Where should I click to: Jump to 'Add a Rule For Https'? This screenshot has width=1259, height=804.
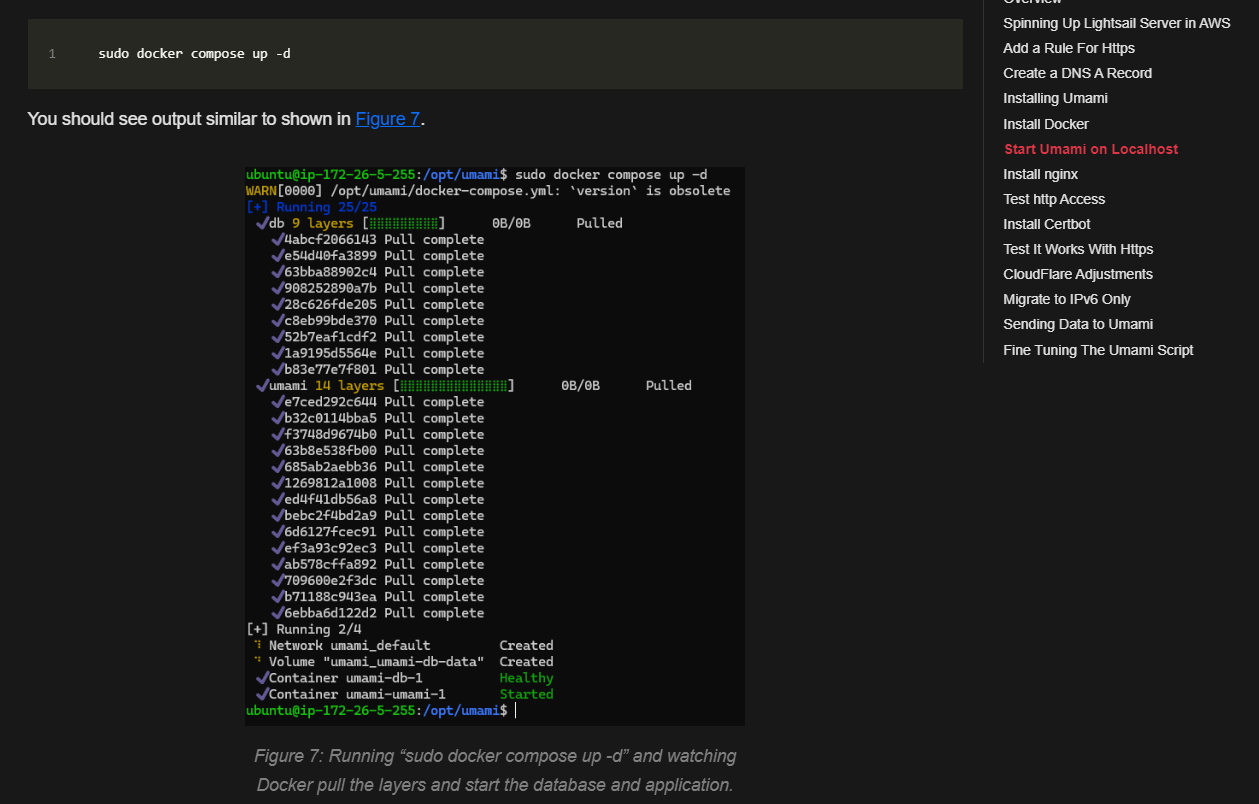pos(1068,48)
